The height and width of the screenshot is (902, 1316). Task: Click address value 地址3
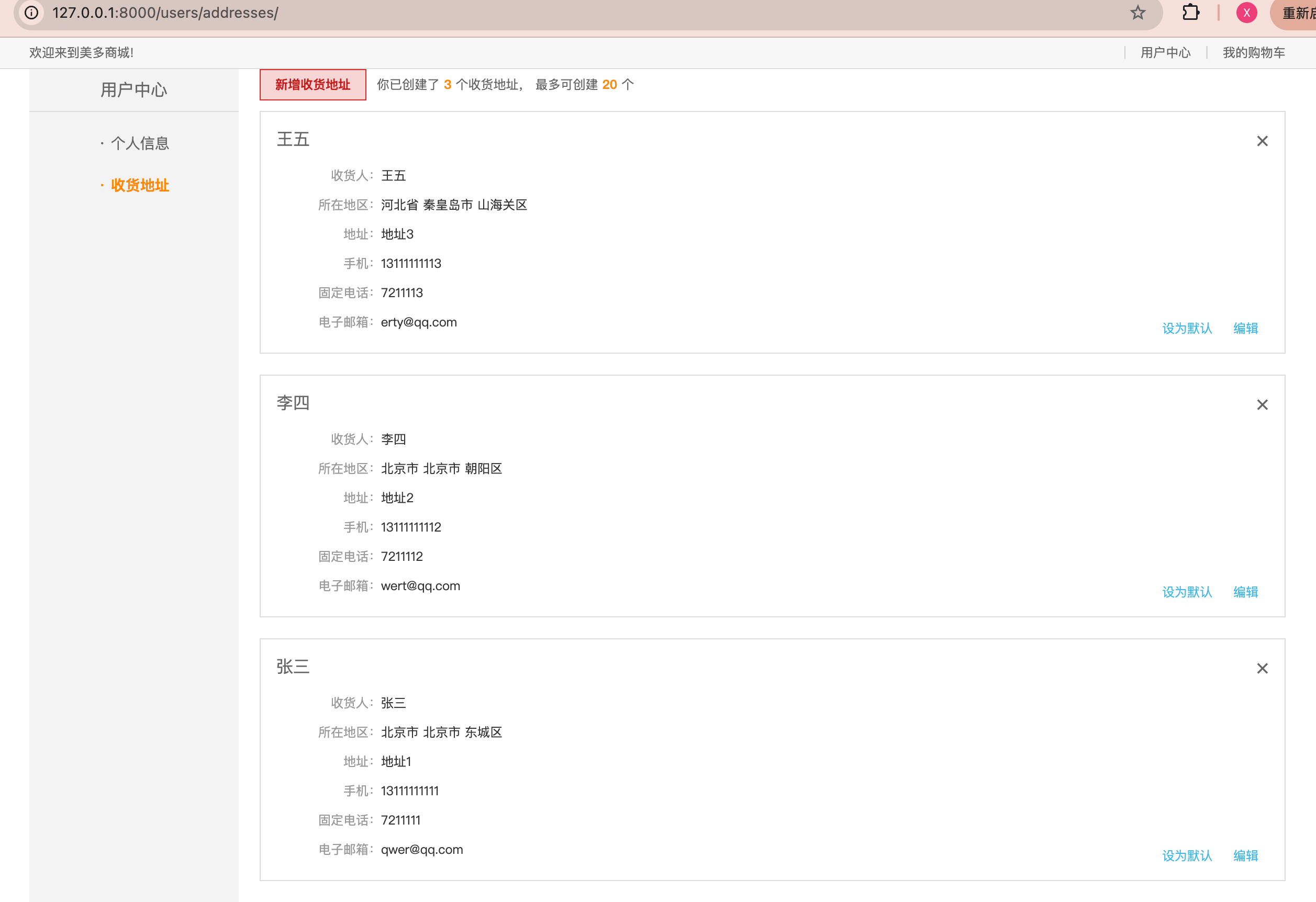pyautogui.click(x=397, y=234)
